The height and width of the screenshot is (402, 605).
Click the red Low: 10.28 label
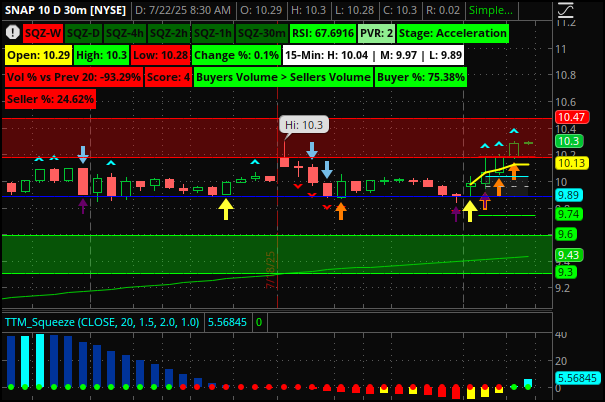(161, 55)
